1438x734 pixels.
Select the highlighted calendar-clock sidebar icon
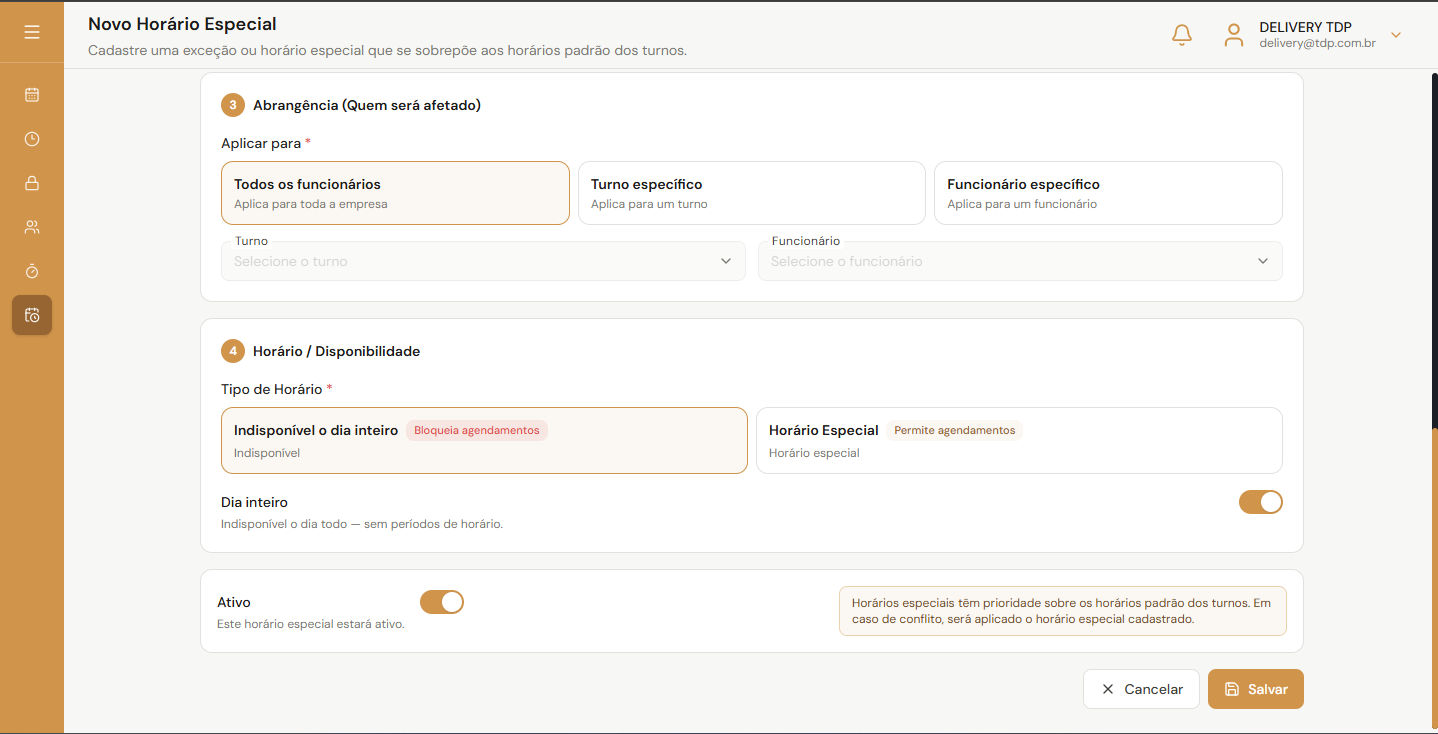pyautogui.click(x=32, y=315)
